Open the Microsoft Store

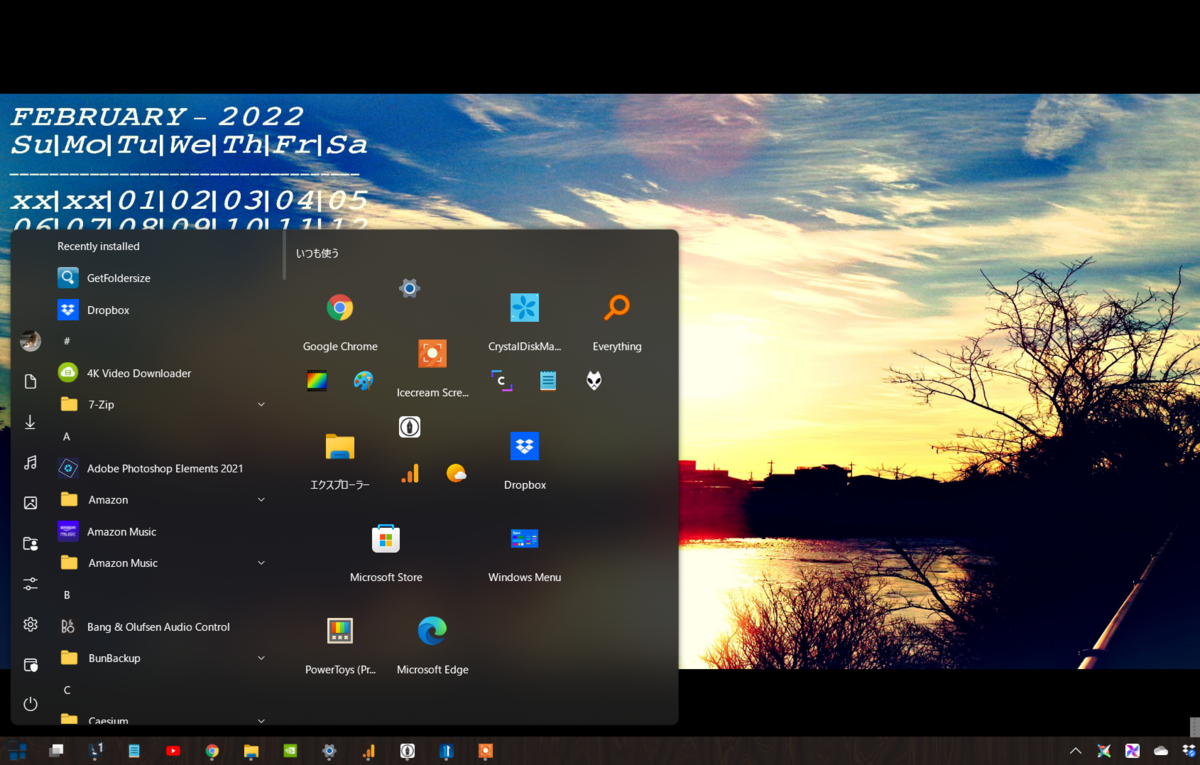[x=385, y=538]
